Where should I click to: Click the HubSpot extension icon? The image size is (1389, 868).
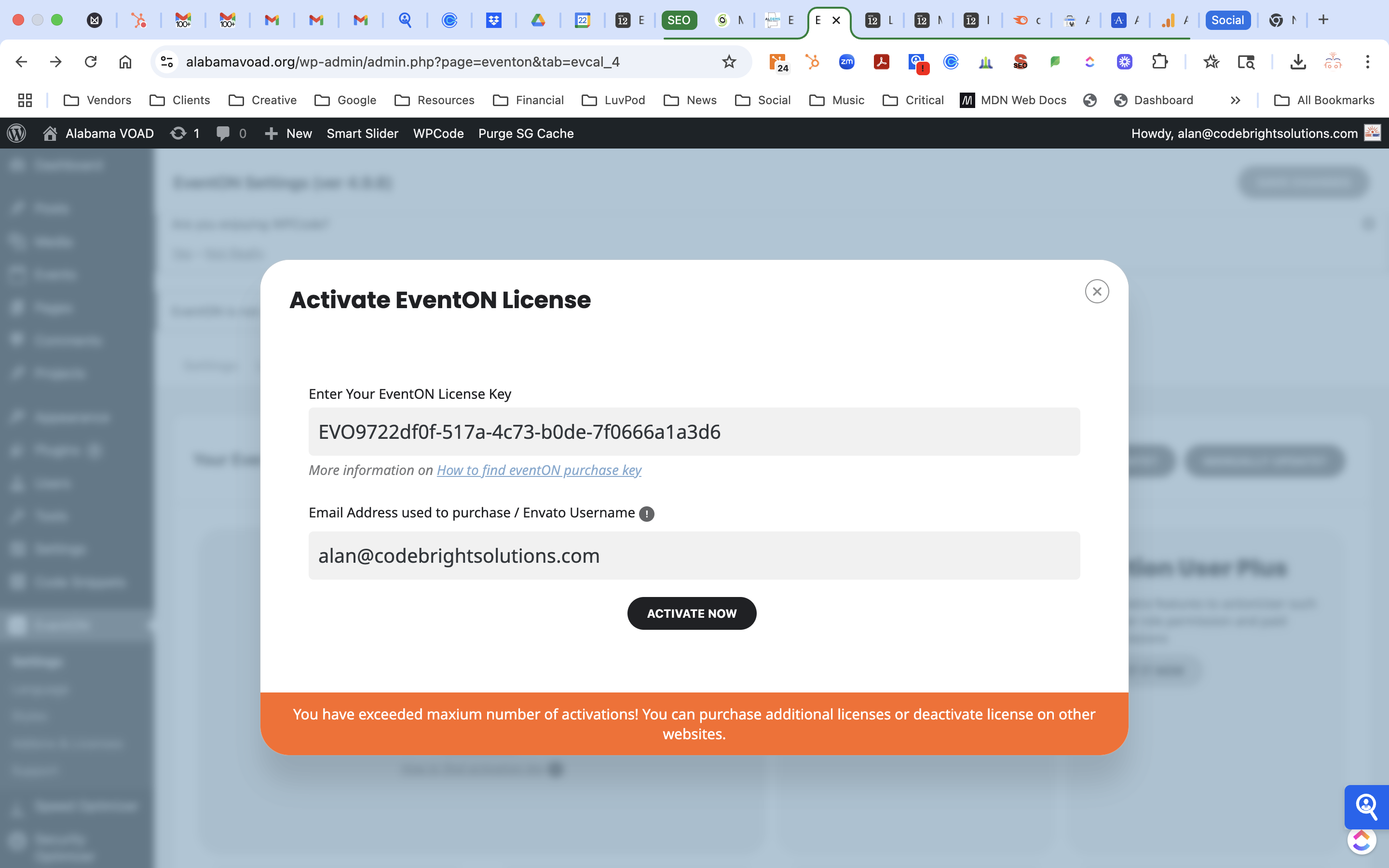click(812, 61)
